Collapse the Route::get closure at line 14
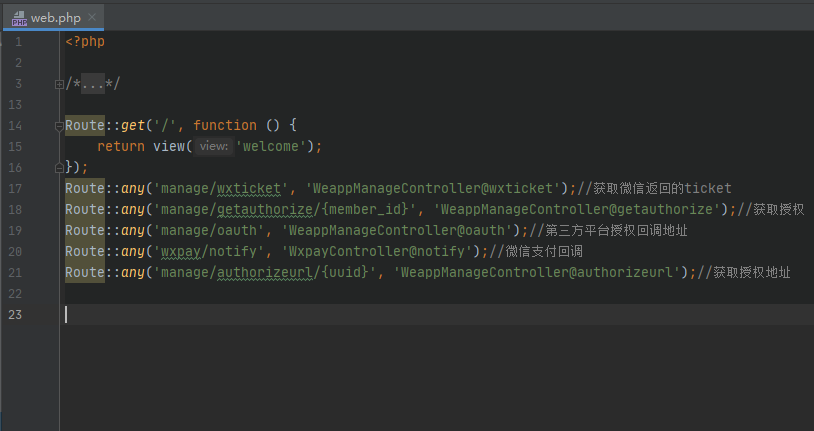This screenshot has height=431, width=814. click(x=59, y=126)
